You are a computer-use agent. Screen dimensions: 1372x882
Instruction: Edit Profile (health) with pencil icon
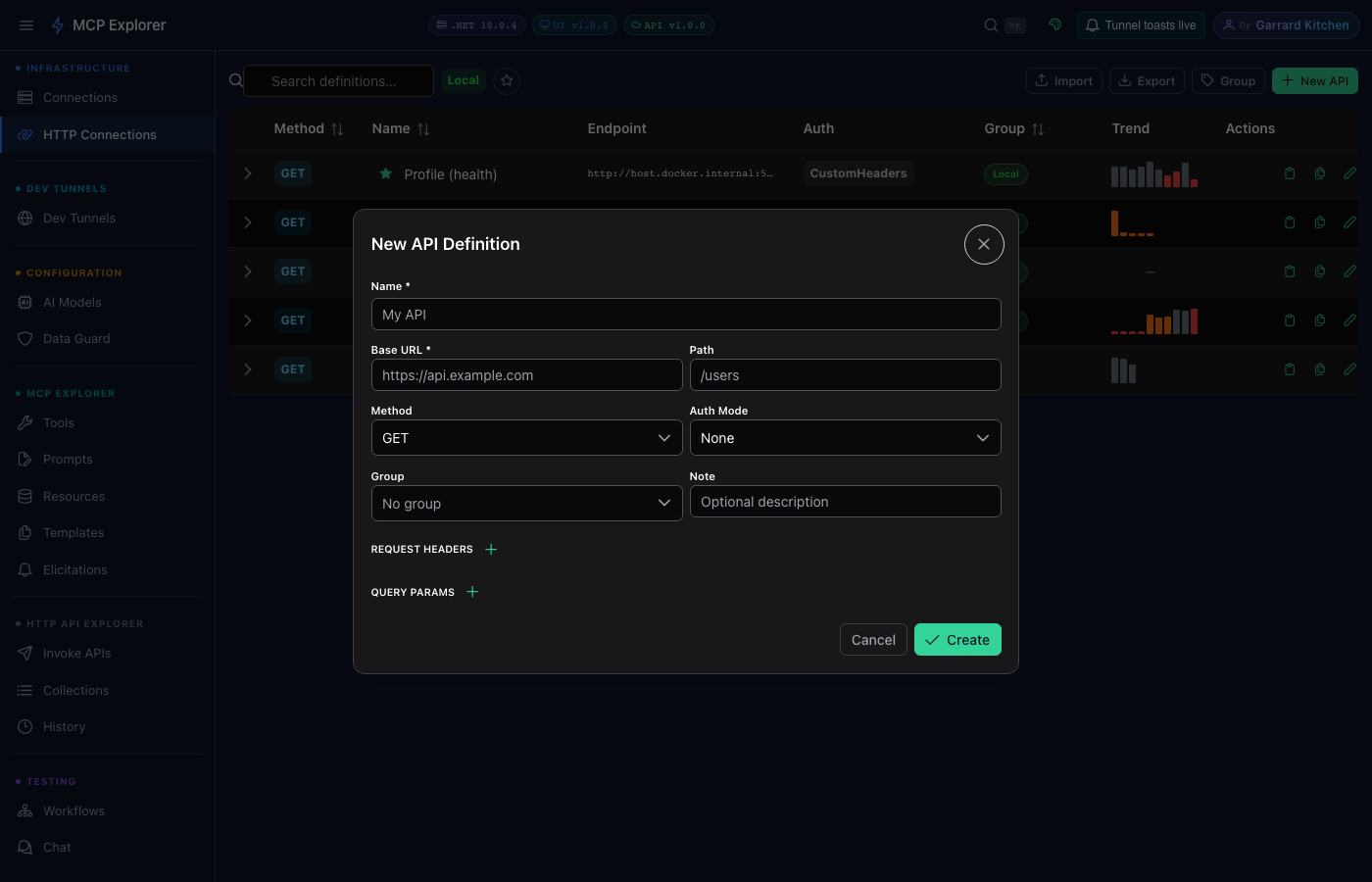click(1349, 173)
